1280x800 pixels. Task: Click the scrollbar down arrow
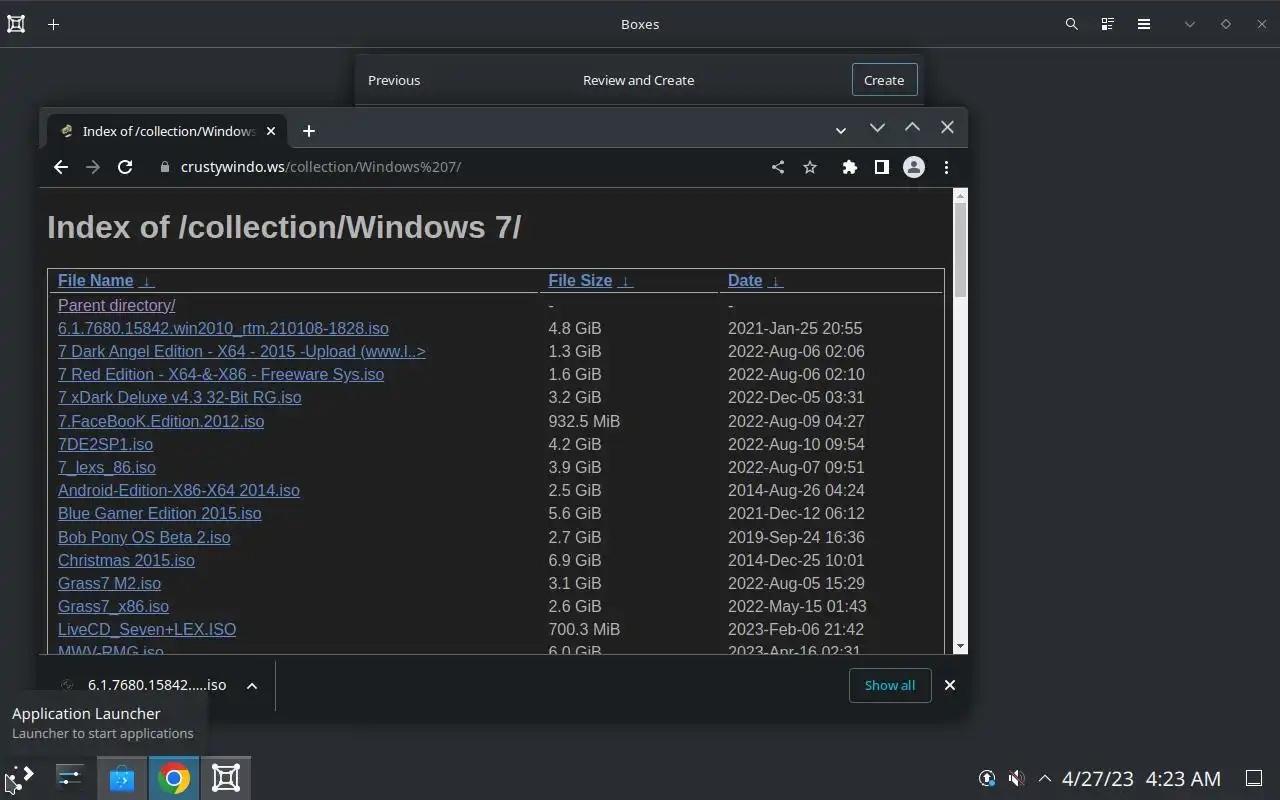(960, 646)
